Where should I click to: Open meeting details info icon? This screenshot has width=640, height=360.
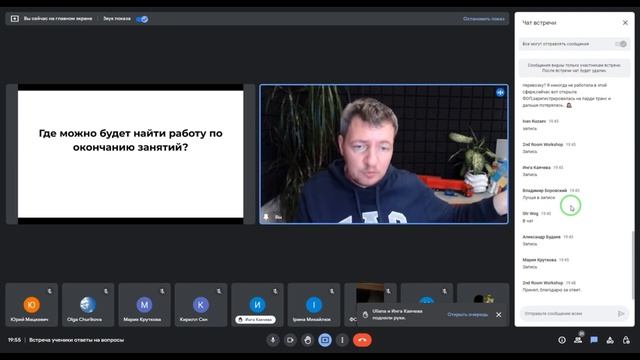[562, 340]
